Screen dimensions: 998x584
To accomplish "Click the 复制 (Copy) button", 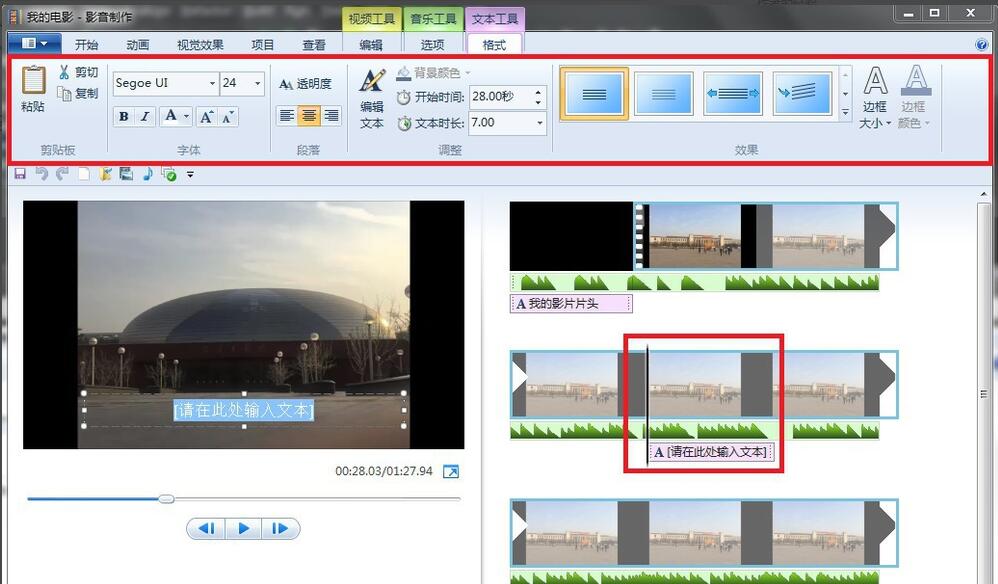I will [x=78, y=94].
